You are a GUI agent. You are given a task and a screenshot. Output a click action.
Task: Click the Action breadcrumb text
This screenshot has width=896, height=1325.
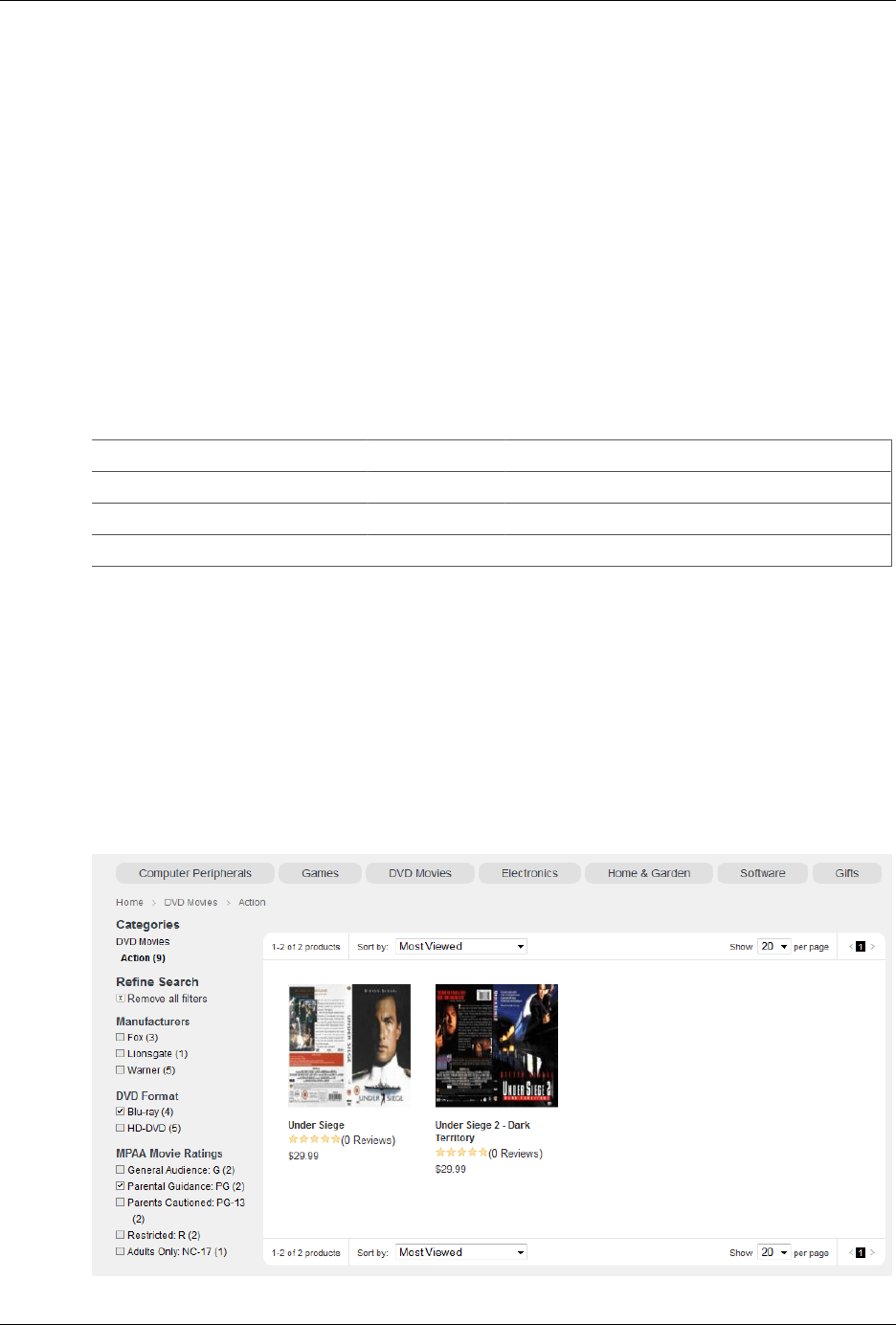(252, 903)
